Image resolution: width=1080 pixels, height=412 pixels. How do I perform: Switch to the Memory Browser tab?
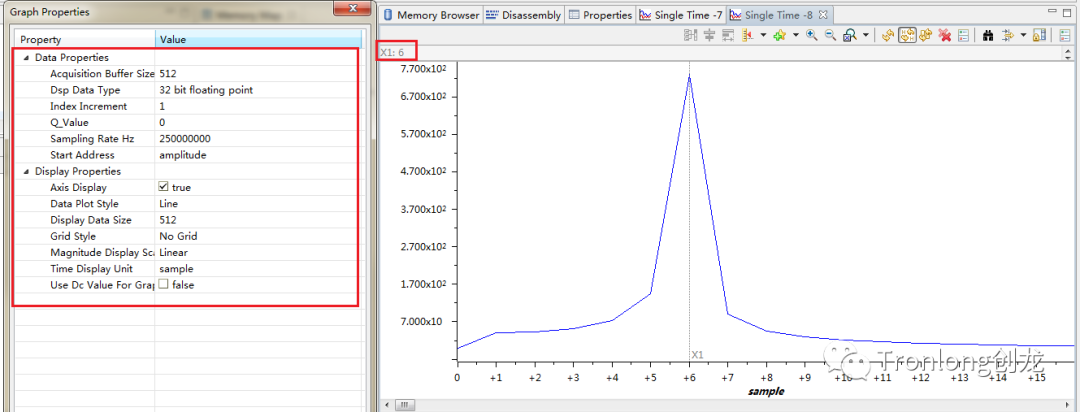click(431, 15)
